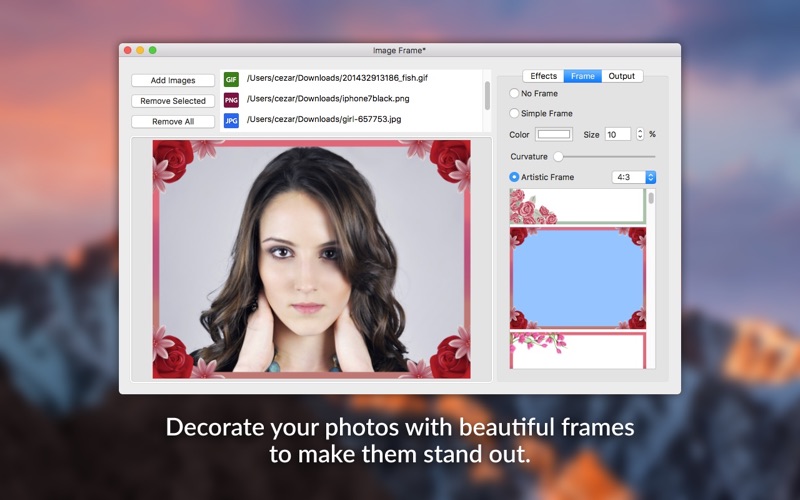Click the PNG file type icon

point(231,99)
